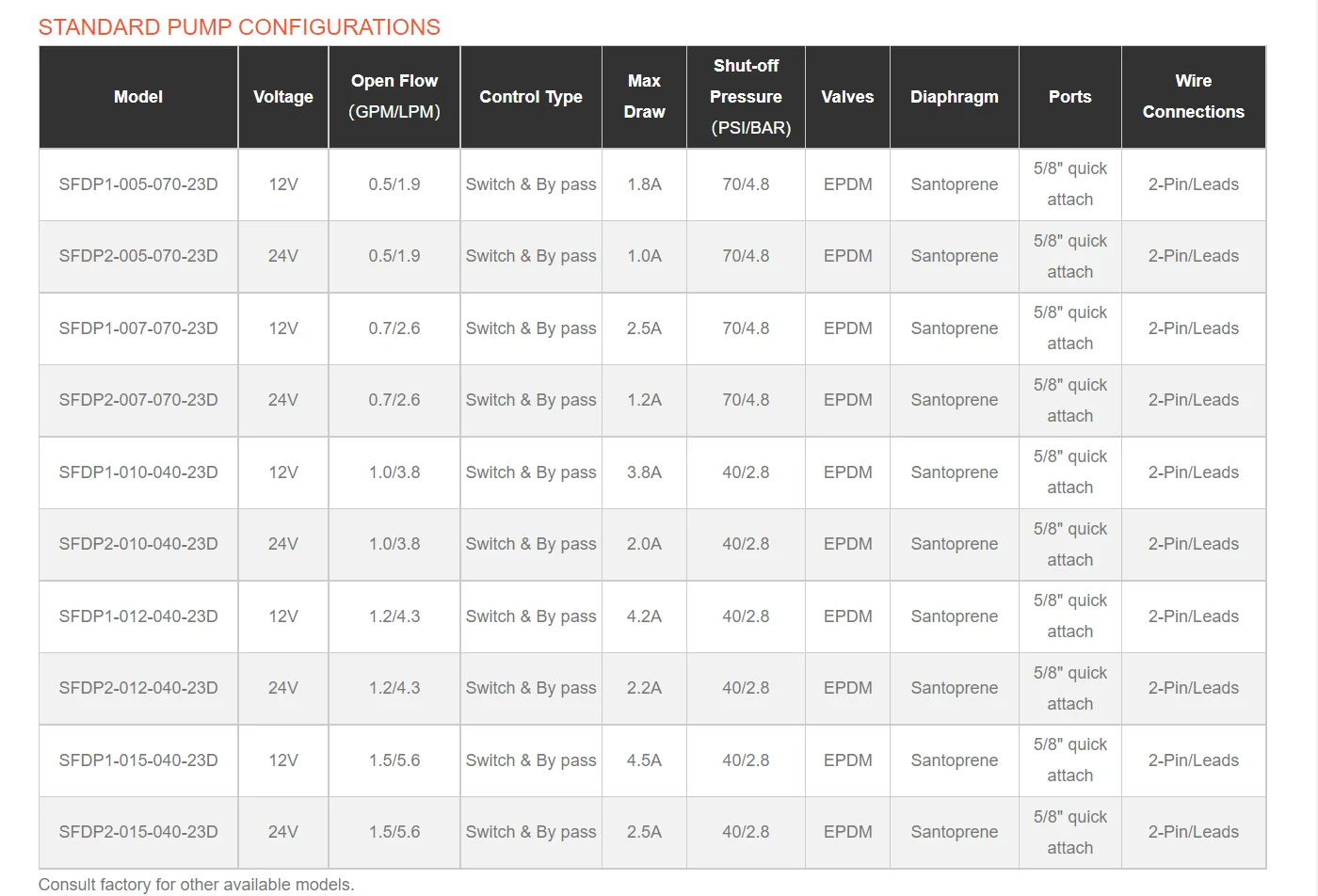
Task: Click the Shut-off Pressure column header
Action: pyautogui.click(x=746, y=96)
